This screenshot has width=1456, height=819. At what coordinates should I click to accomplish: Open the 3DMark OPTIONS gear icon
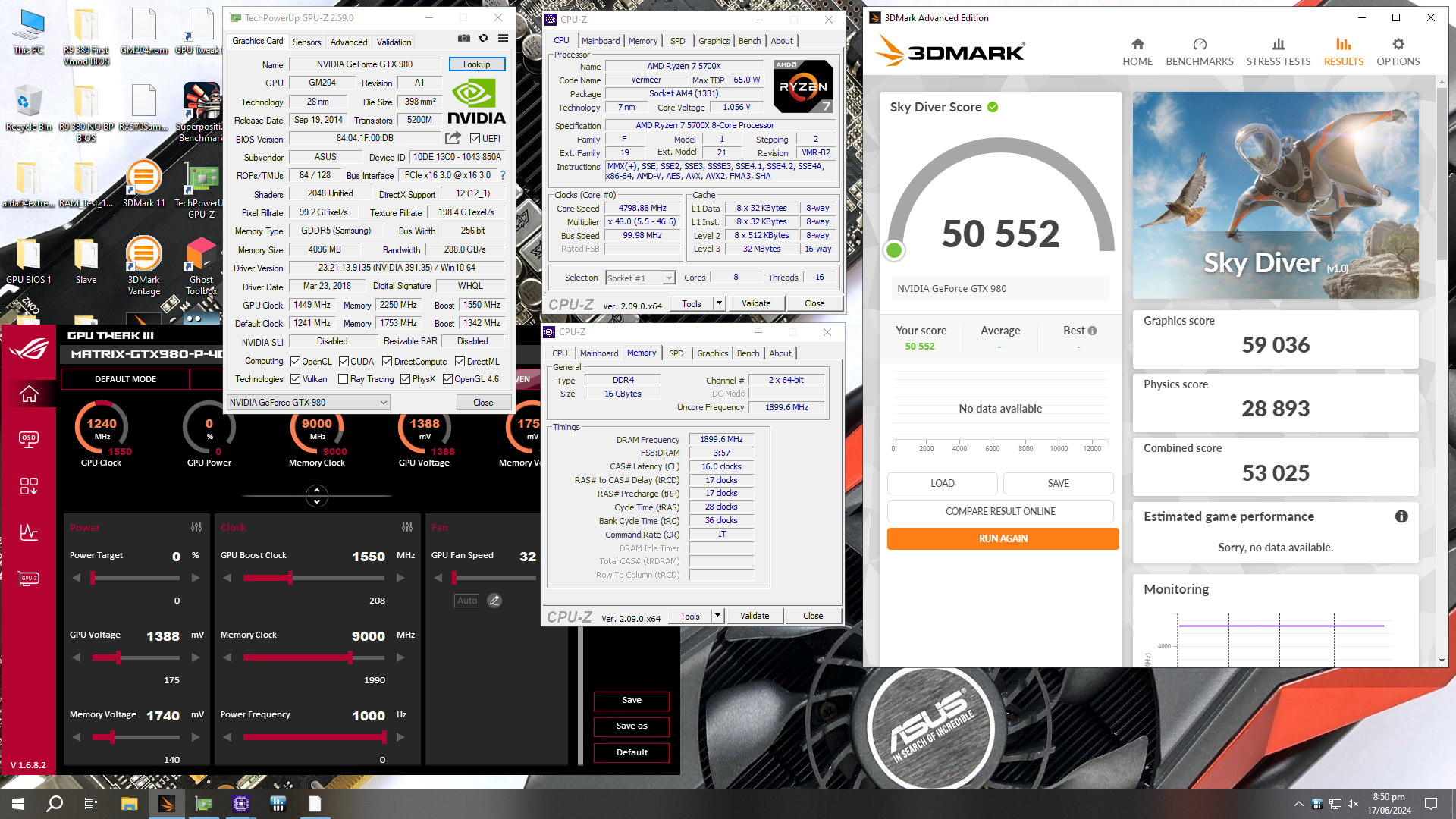pos(1398,44)
